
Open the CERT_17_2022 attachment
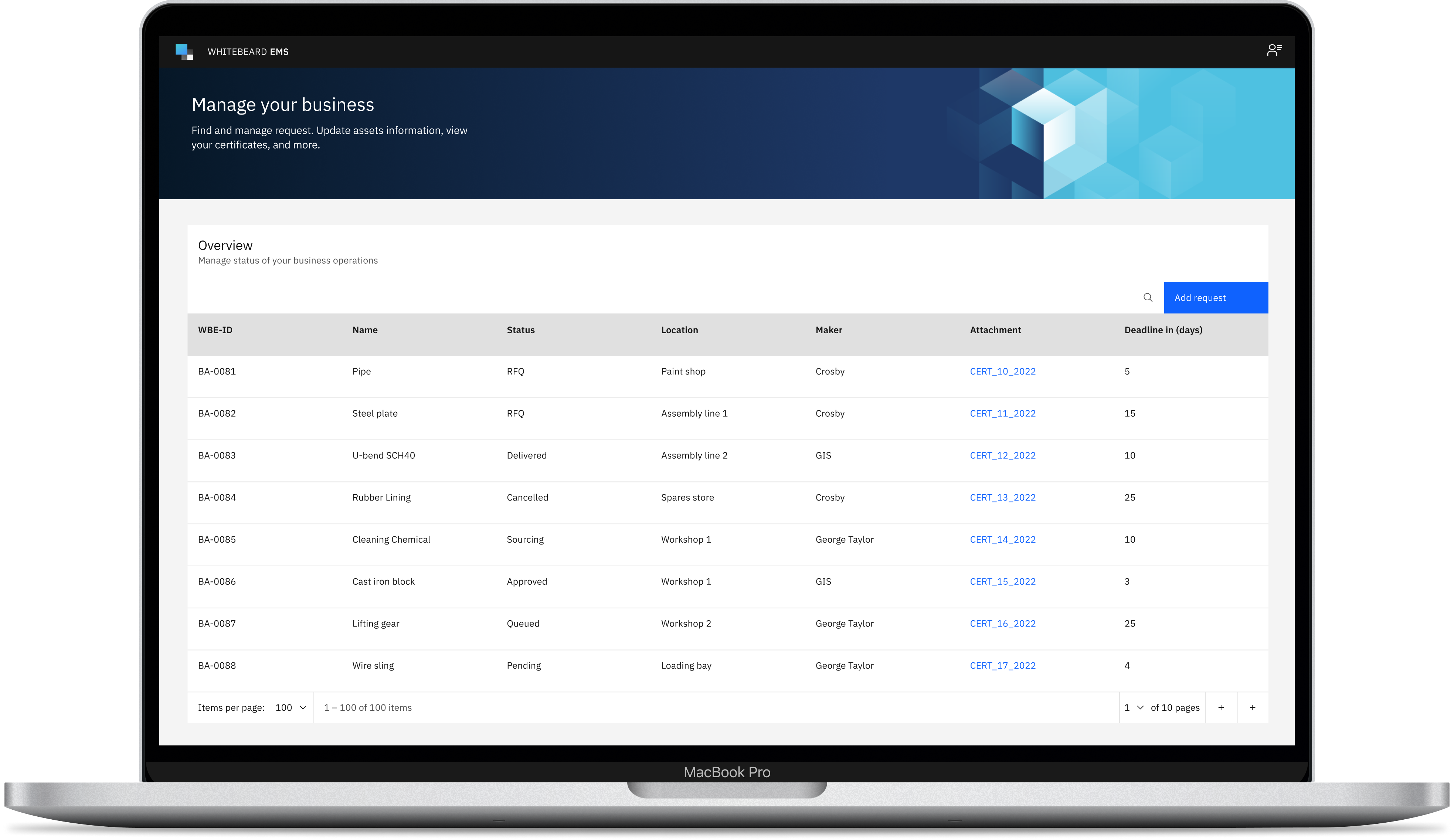[1002, 665]
